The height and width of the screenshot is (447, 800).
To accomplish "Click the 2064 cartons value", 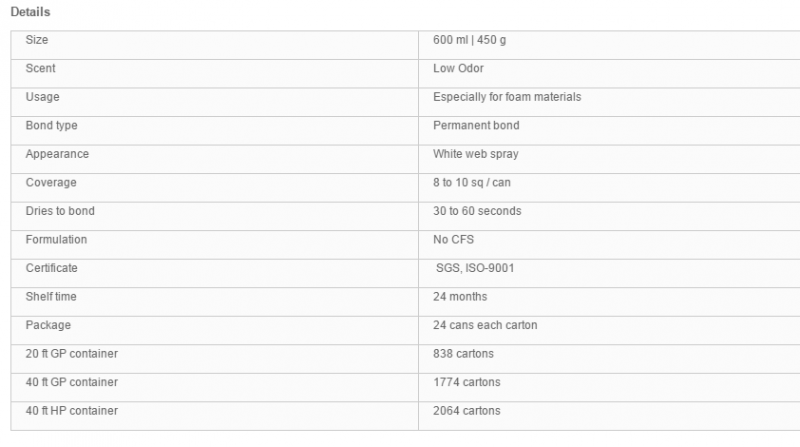I will click(x=467, y=411).
